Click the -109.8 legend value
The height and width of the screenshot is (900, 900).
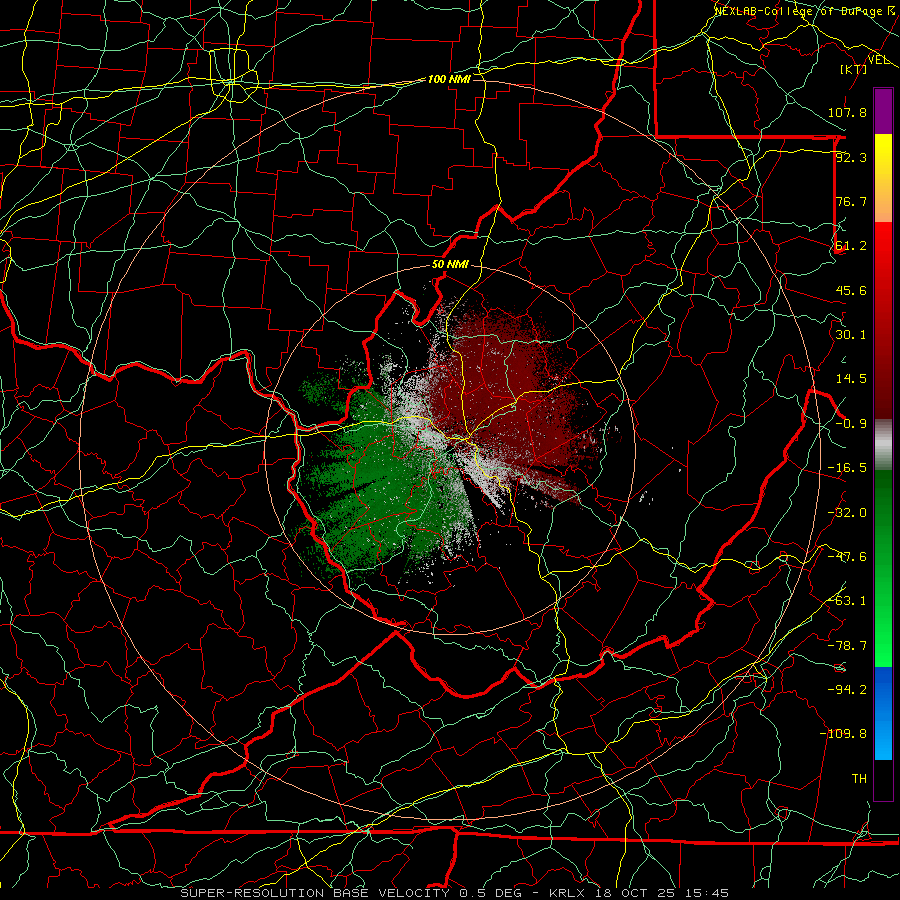(x=843, y=734)
